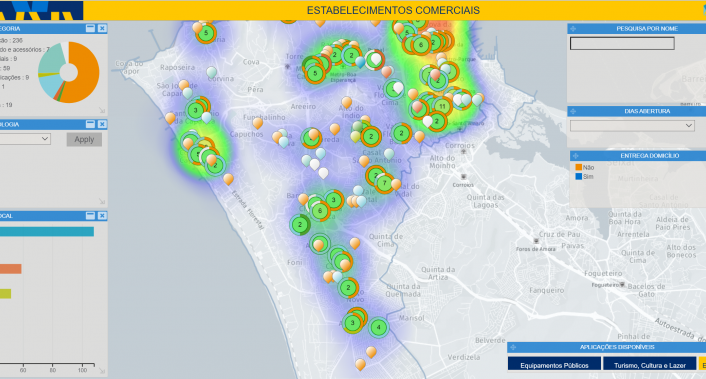
Task: Click the move handle of Aplicações Disponíveis panel
Action: click(513, 347)
